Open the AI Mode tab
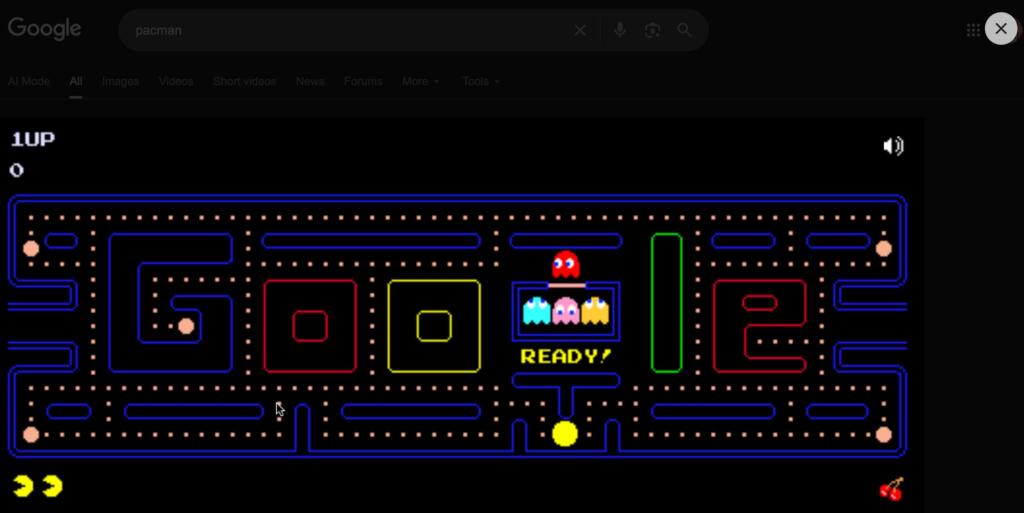This screenshot has width=1024, height=513. 29,81
